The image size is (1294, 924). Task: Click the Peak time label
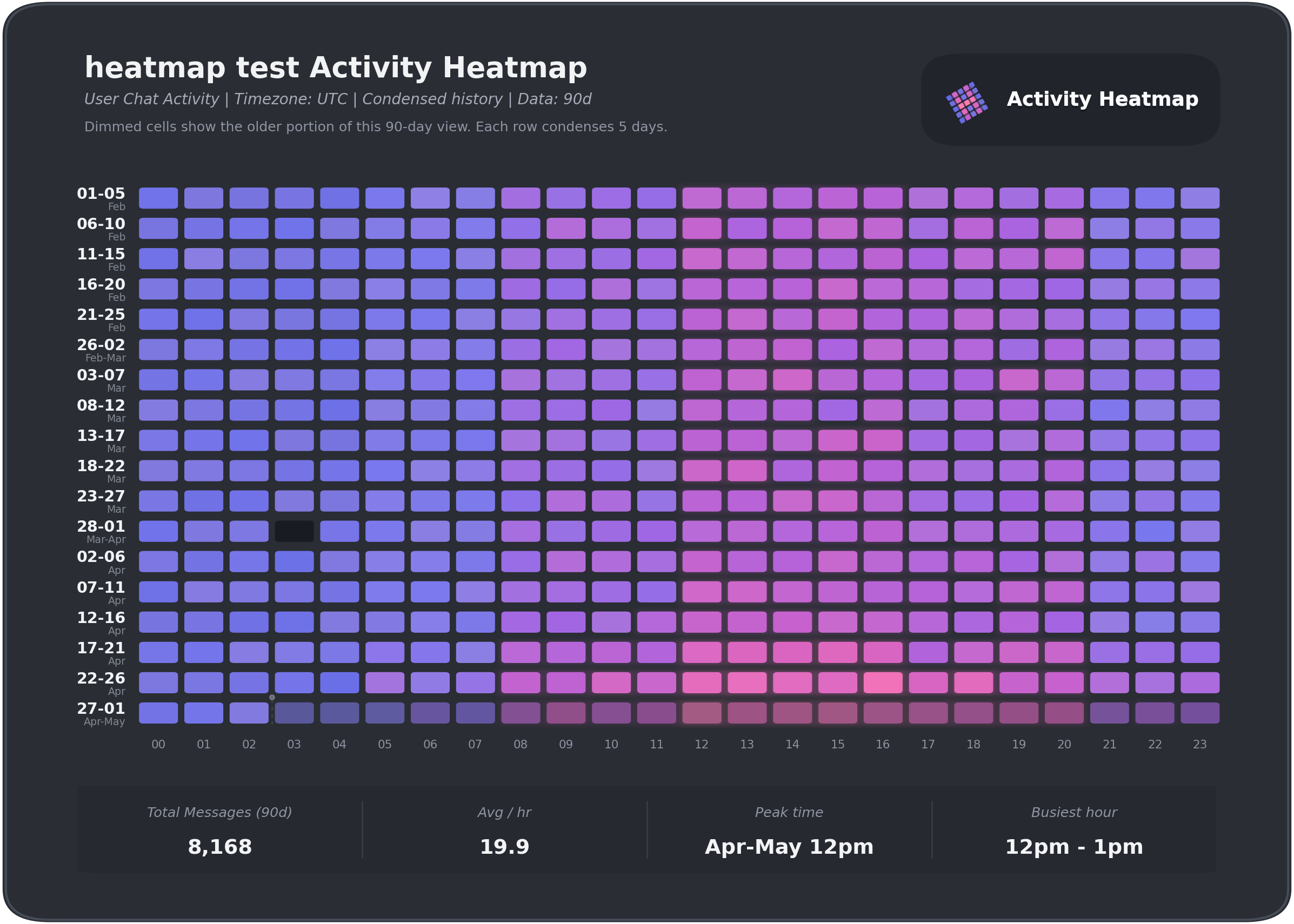789,812
